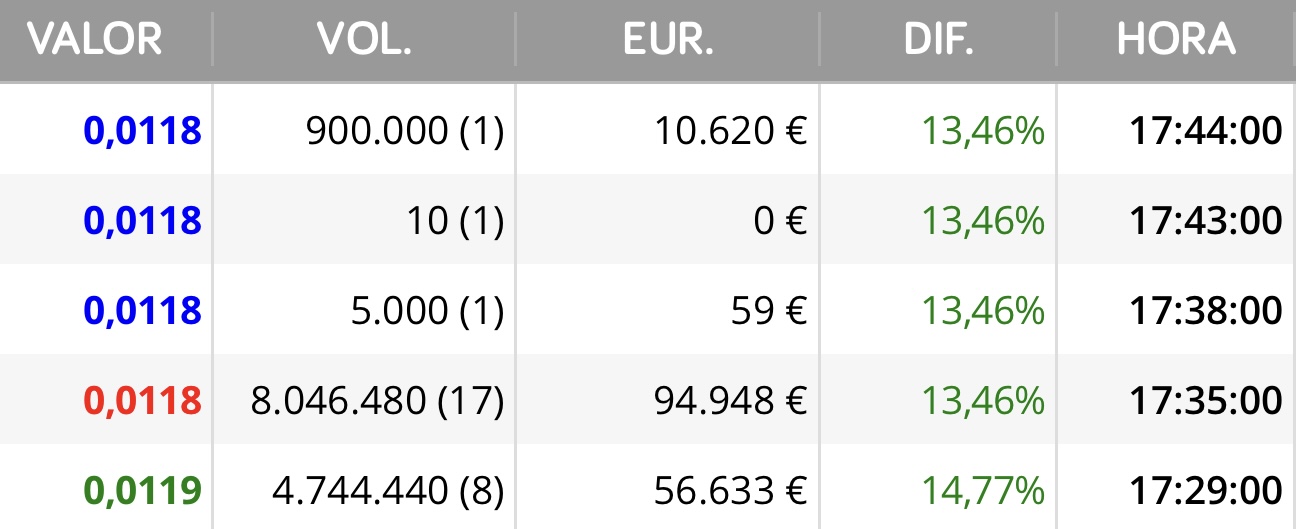Select the 4.744.440 (8) volume cell
This screenshot has width=1296, height=529.
click(388, 491)
